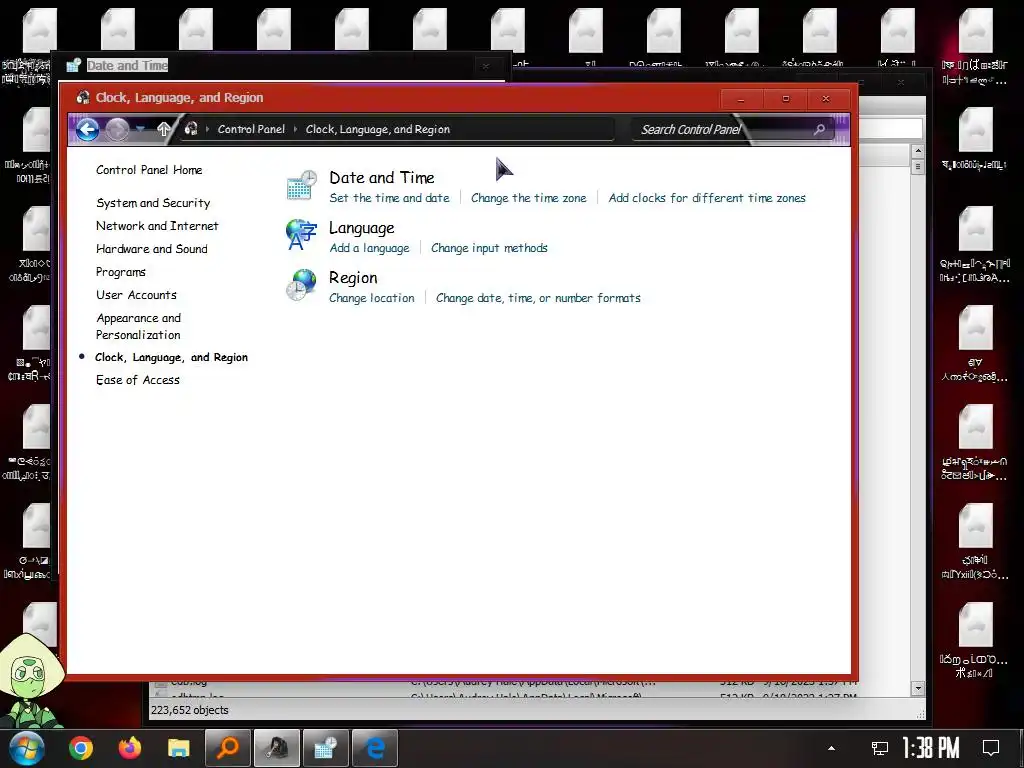Click Add clocks for different time zones
This screenshot has height=768, width=1024.
(x=707, y=198)
